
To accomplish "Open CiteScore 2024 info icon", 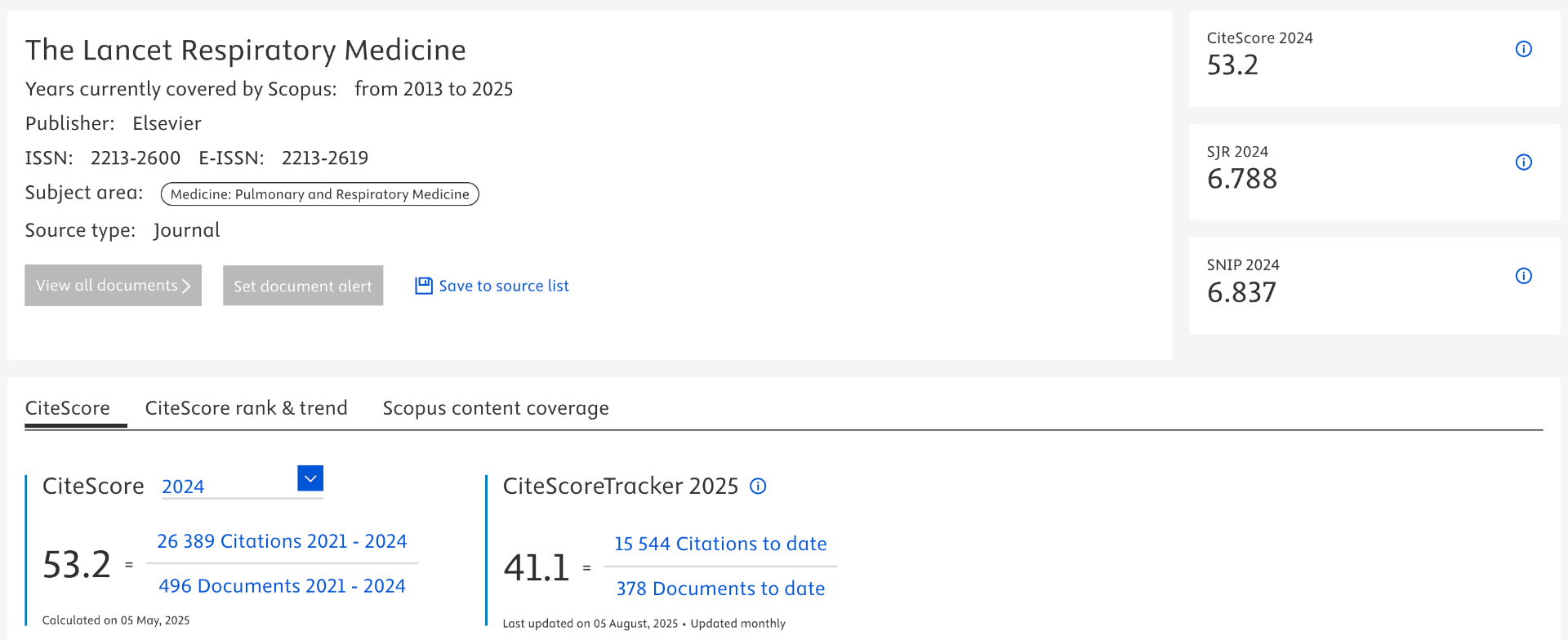I will coord(1523,49).
